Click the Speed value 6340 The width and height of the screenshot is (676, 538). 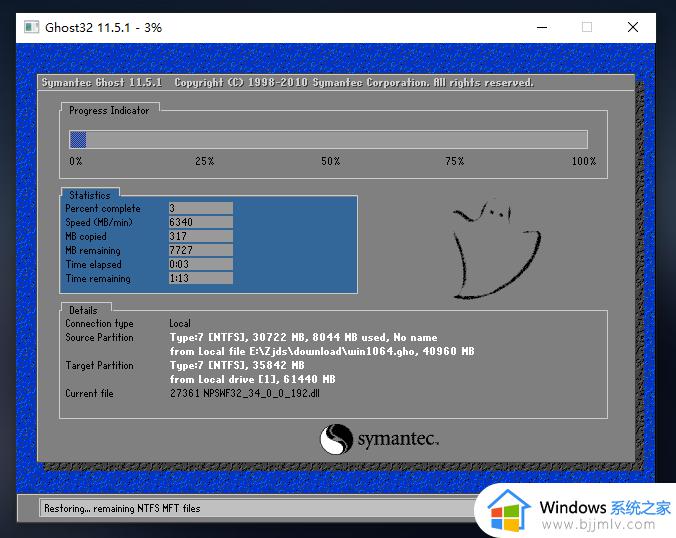point(200,222)
